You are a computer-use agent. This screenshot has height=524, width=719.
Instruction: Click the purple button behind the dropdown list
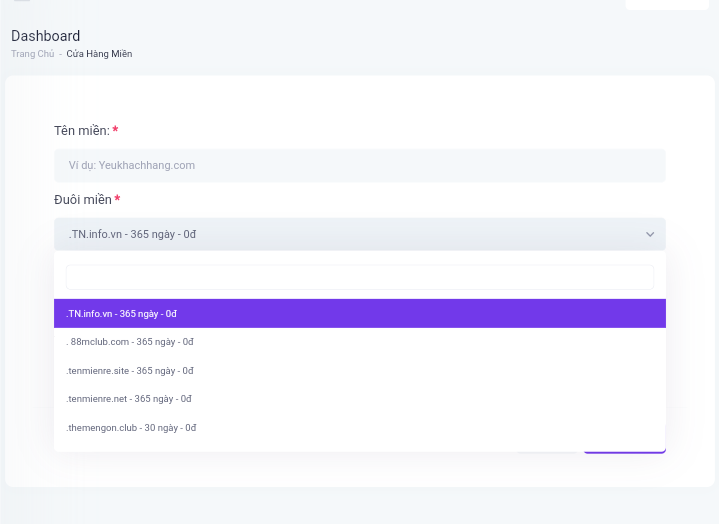click(x=625, y=452)
